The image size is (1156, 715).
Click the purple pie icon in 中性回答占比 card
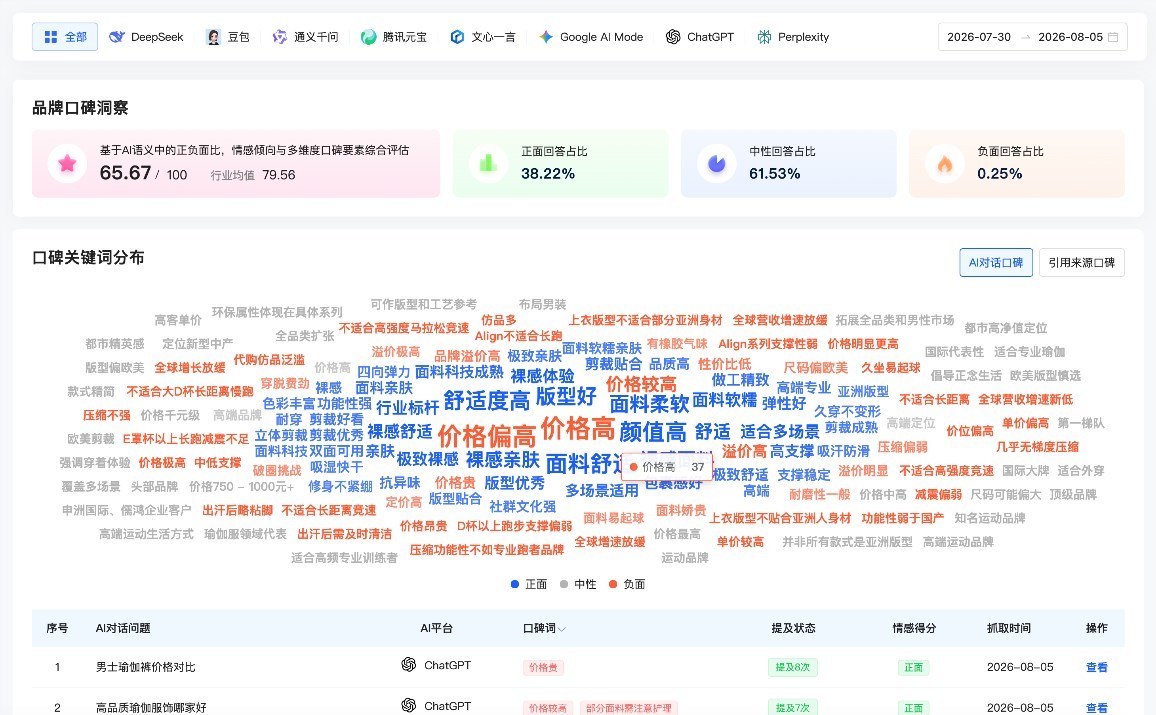(x=716, y=163)
